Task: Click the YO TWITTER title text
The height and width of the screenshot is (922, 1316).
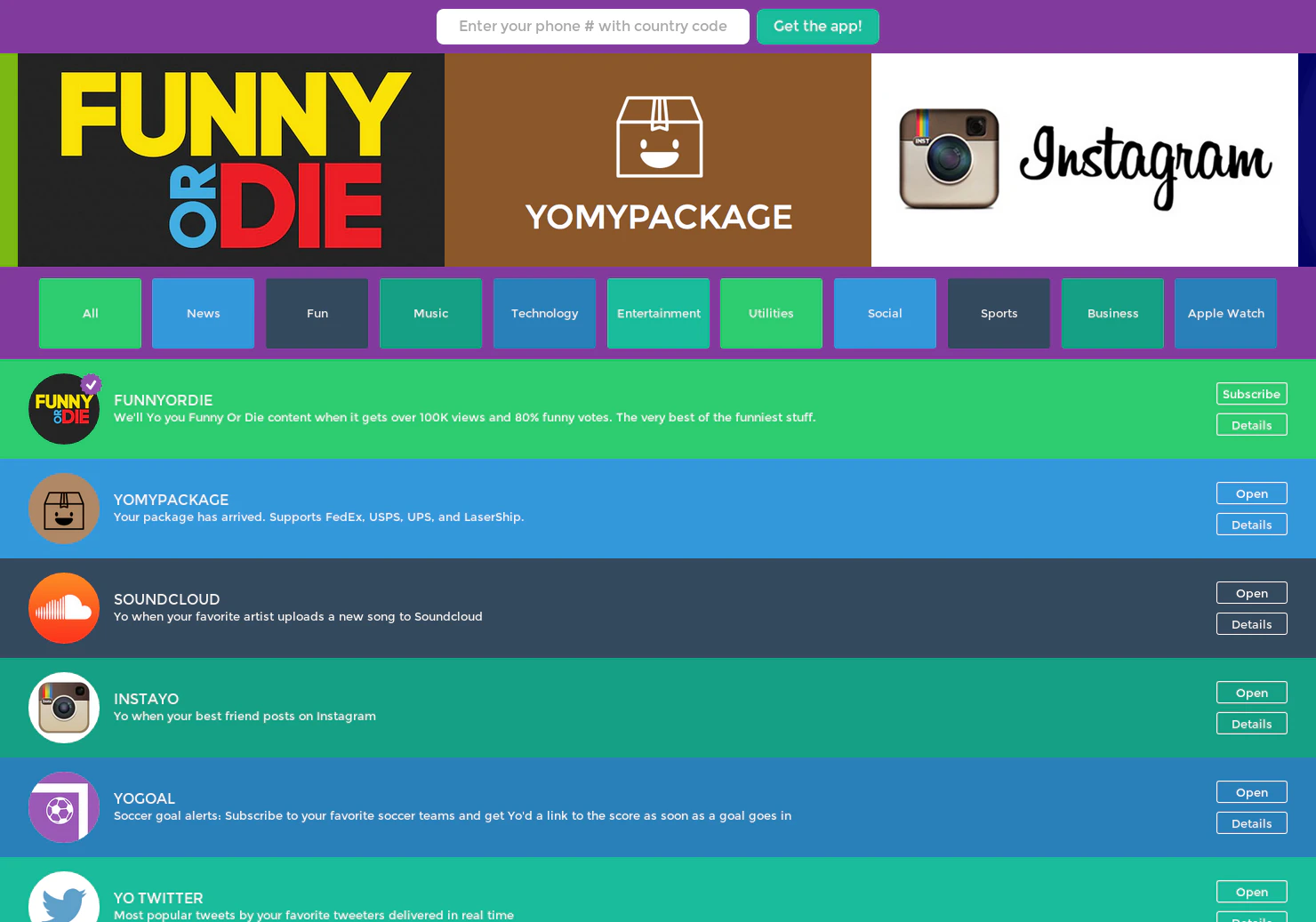Action: tap(158, 898)
